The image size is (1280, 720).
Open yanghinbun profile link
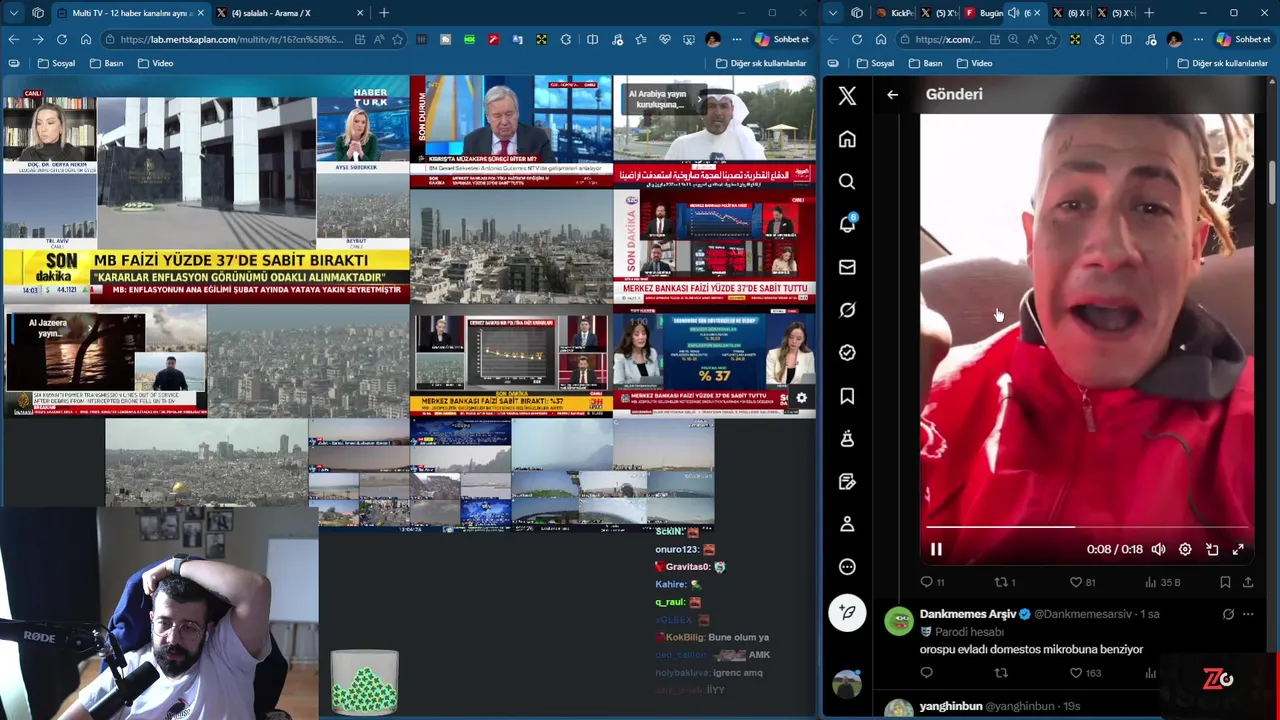[950, 706]
